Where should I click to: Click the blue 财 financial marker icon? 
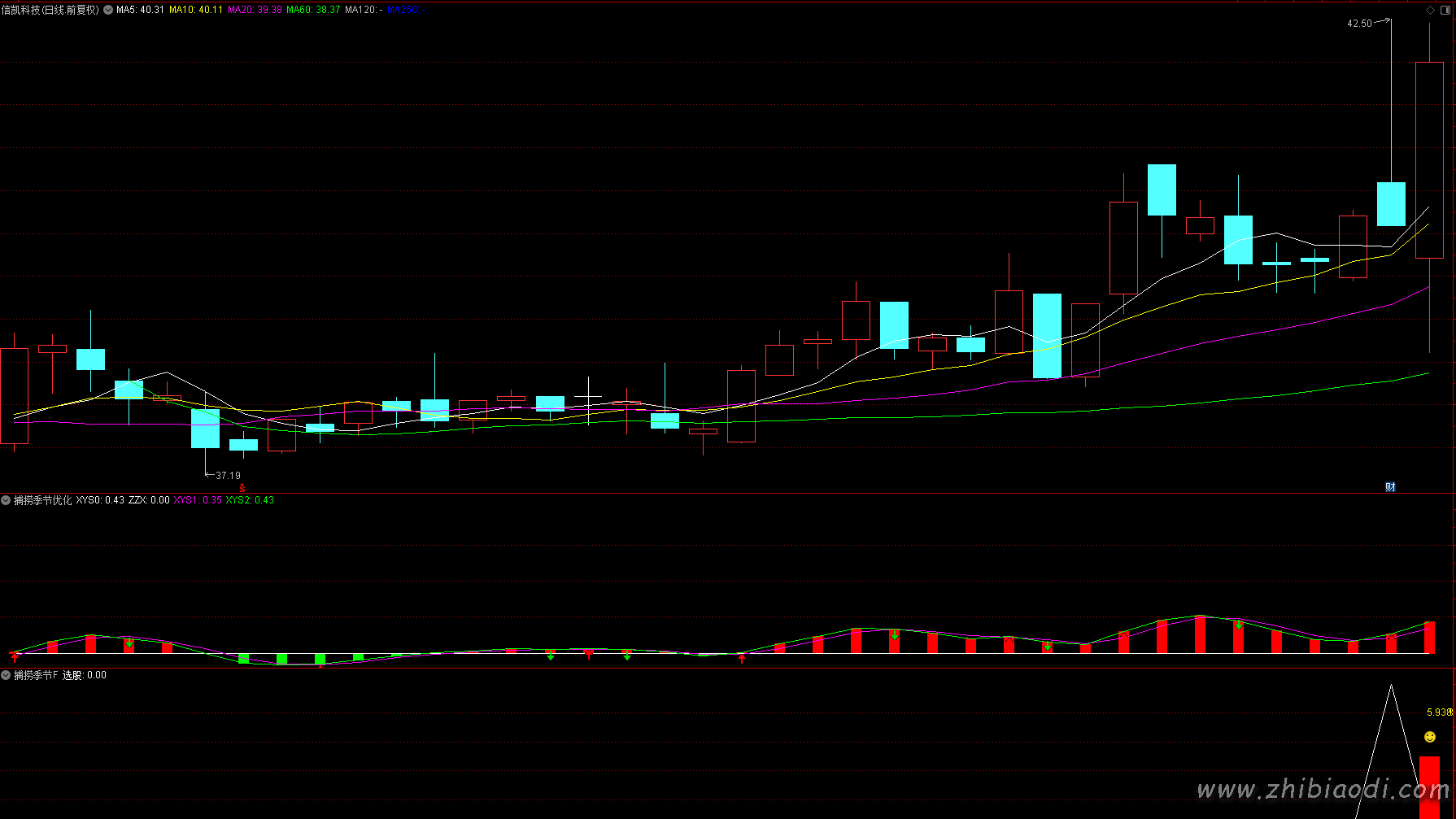coord(1390,487)
